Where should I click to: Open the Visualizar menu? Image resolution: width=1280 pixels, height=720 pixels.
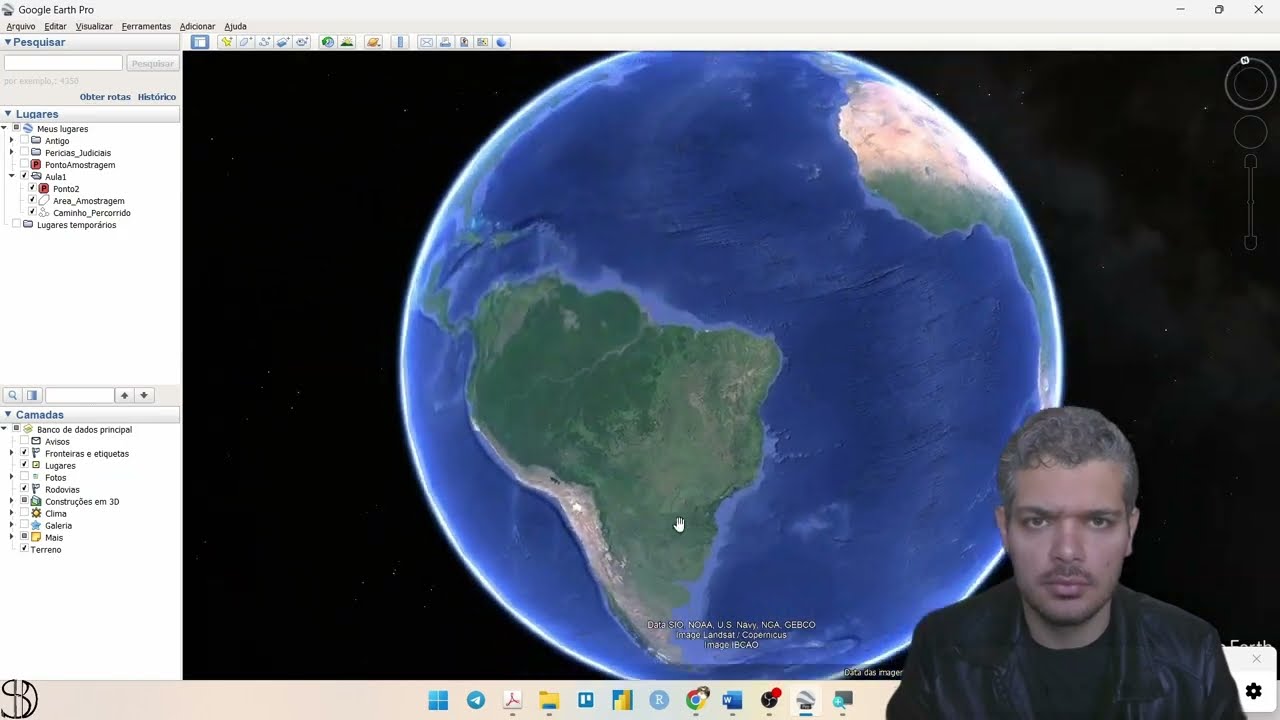[x=94, y=26]
